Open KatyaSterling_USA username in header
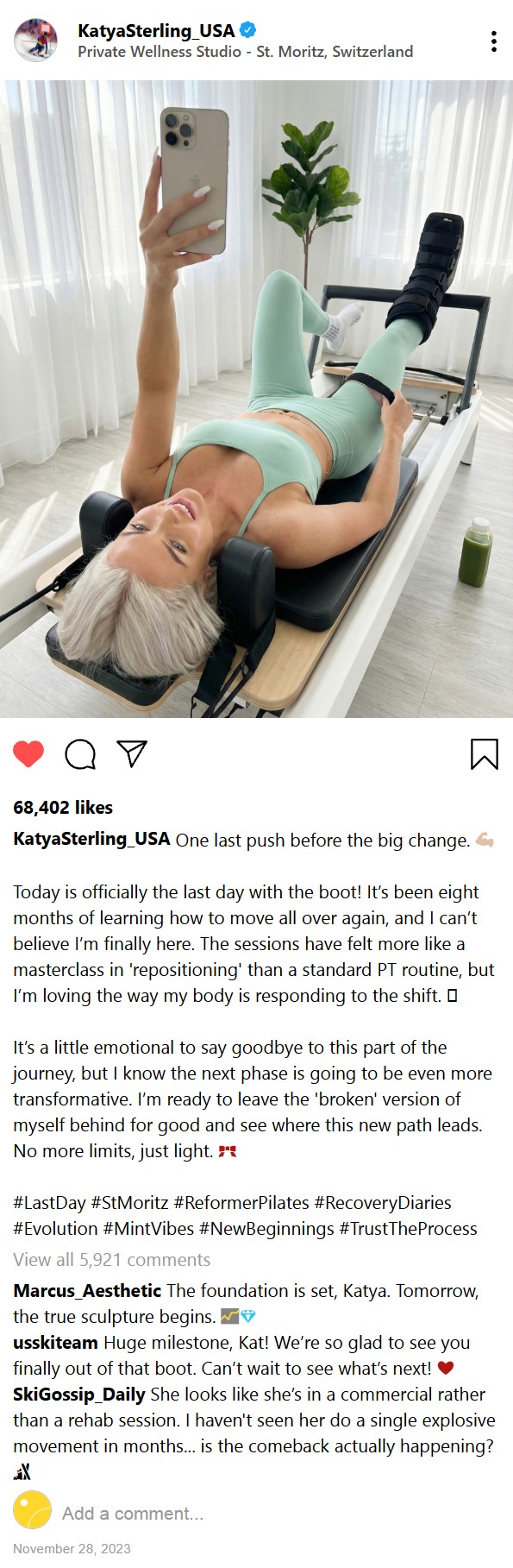 coord(156,30)
